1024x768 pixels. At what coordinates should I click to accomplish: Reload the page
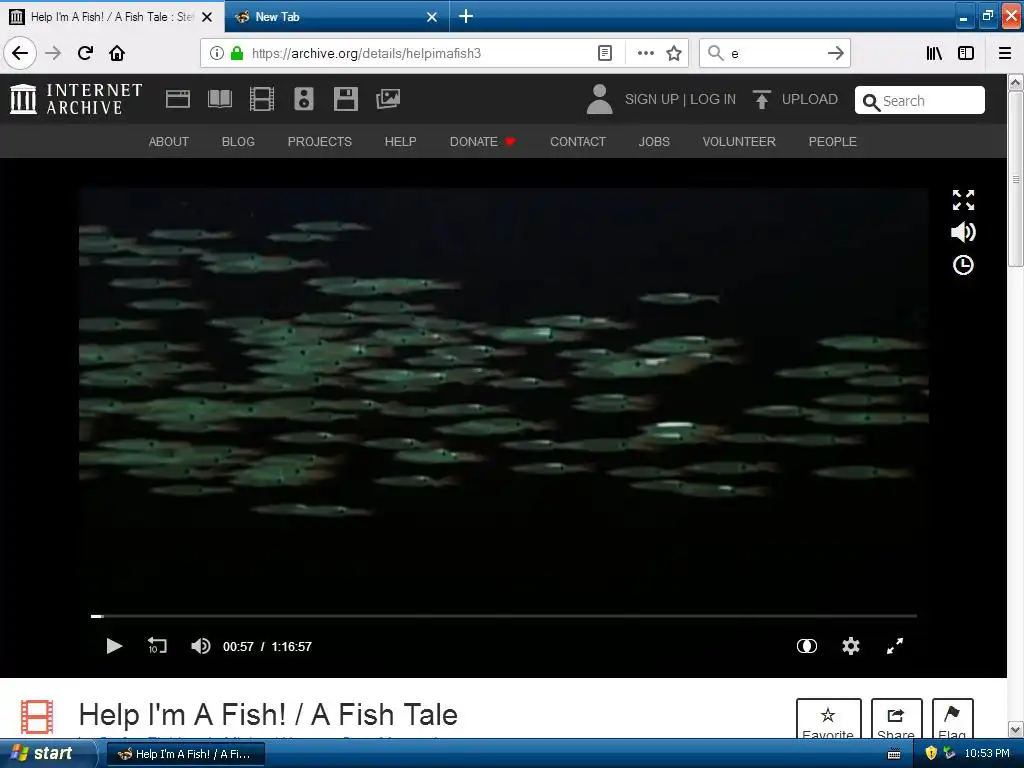[85, 53]
